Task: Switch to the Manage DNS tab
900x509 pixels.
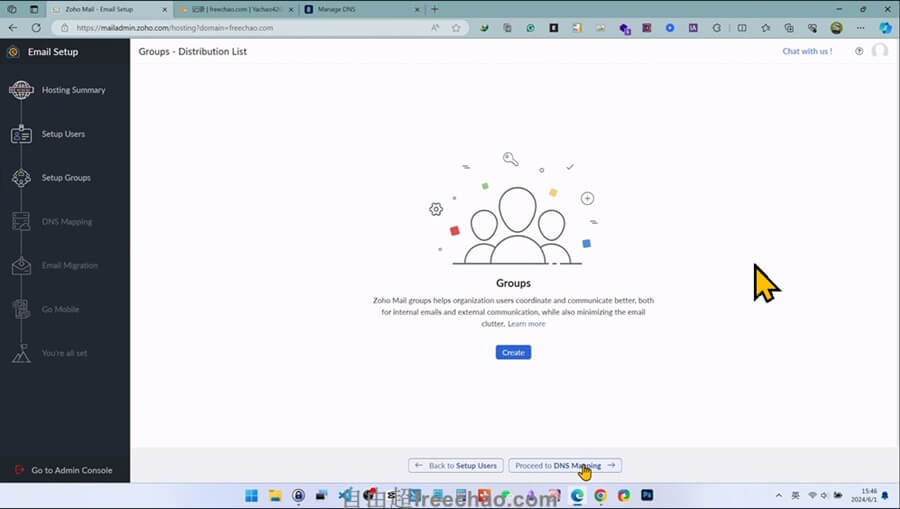Action: pyautogui.click(x=362, y=10)
